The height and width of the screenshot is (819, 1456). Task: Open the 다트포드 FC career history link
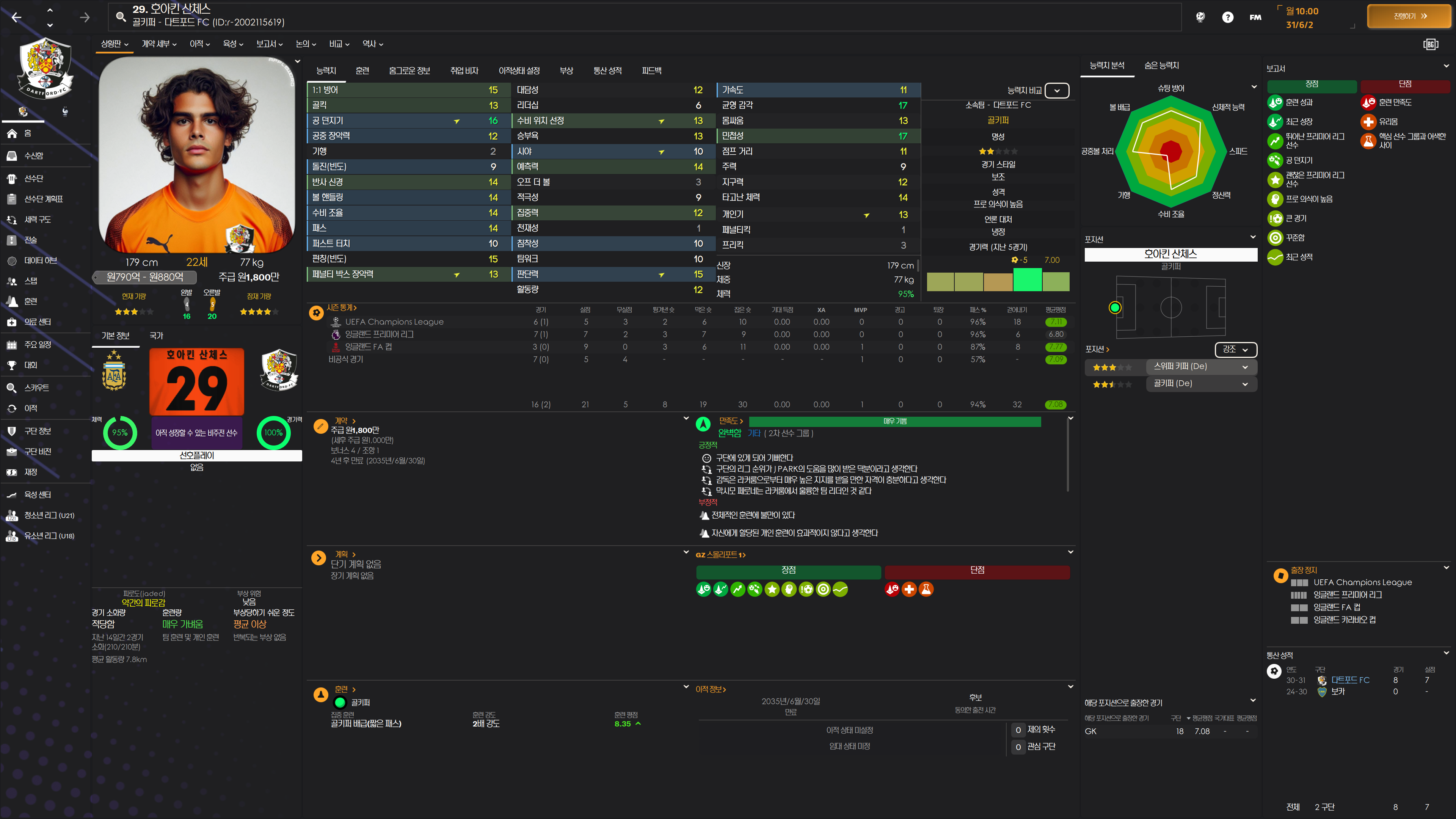point(1350,680)
